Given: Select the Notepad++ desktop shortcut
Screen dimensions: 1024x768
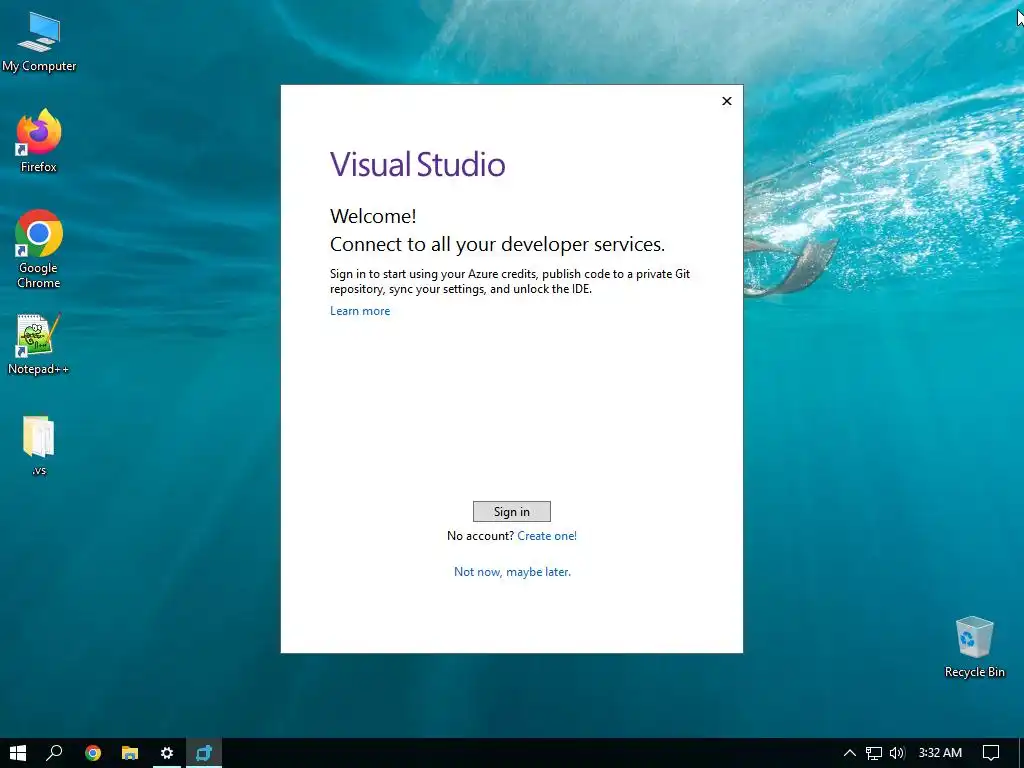Looking at the screenshot, I should (39, 344).
